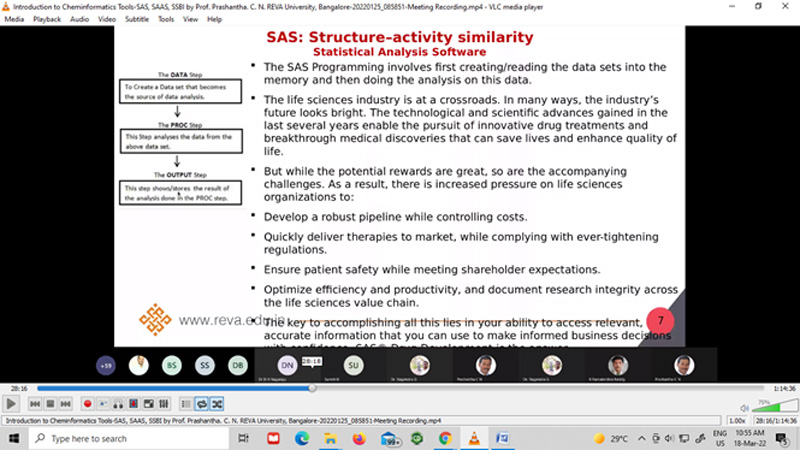Open the Media menu
This screenshot has height=450, width=800.
(x=14, y=19)
